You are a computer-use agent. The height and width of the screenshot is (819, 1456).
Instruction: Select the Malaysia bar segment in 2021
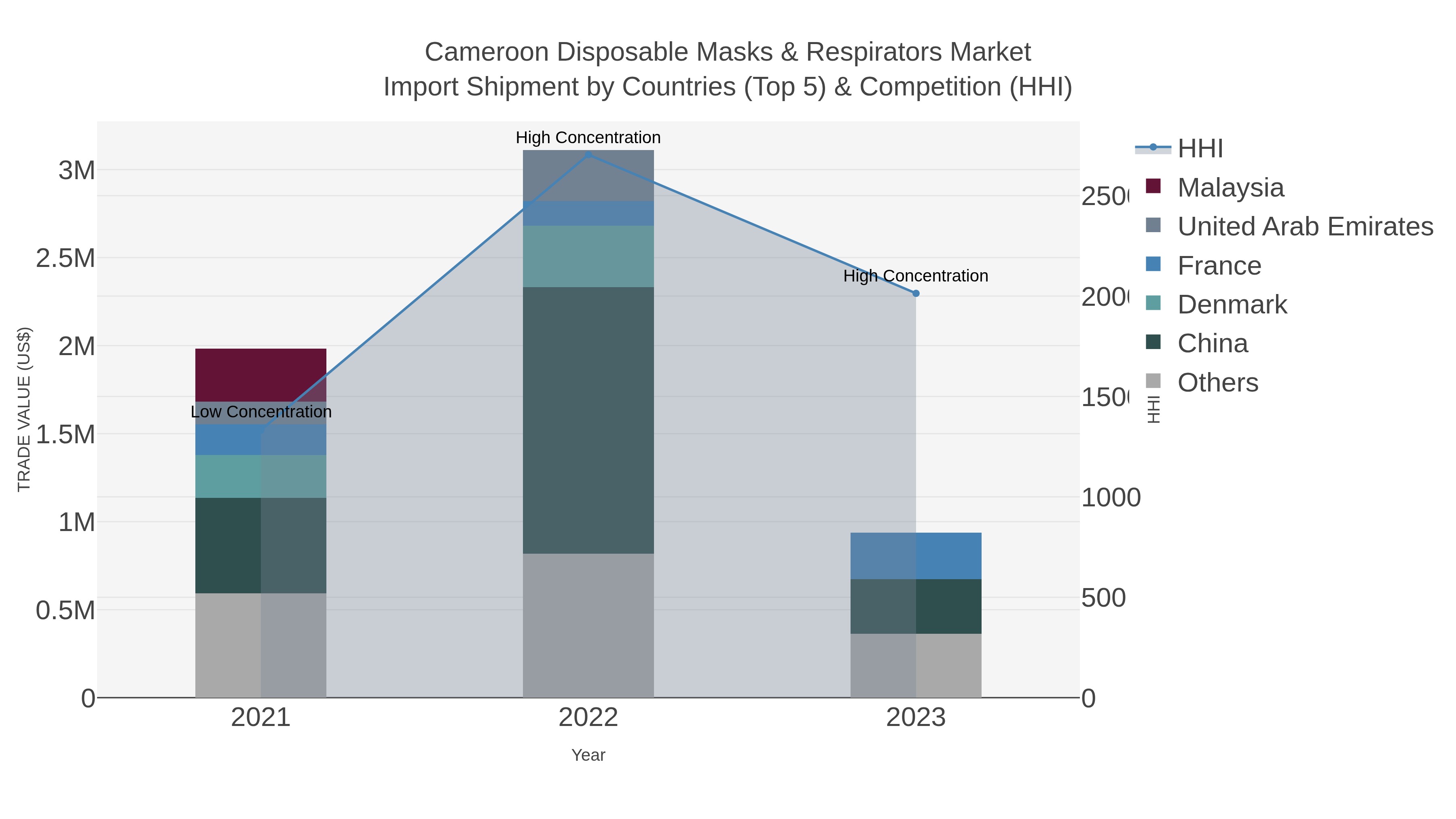point(260,375)
